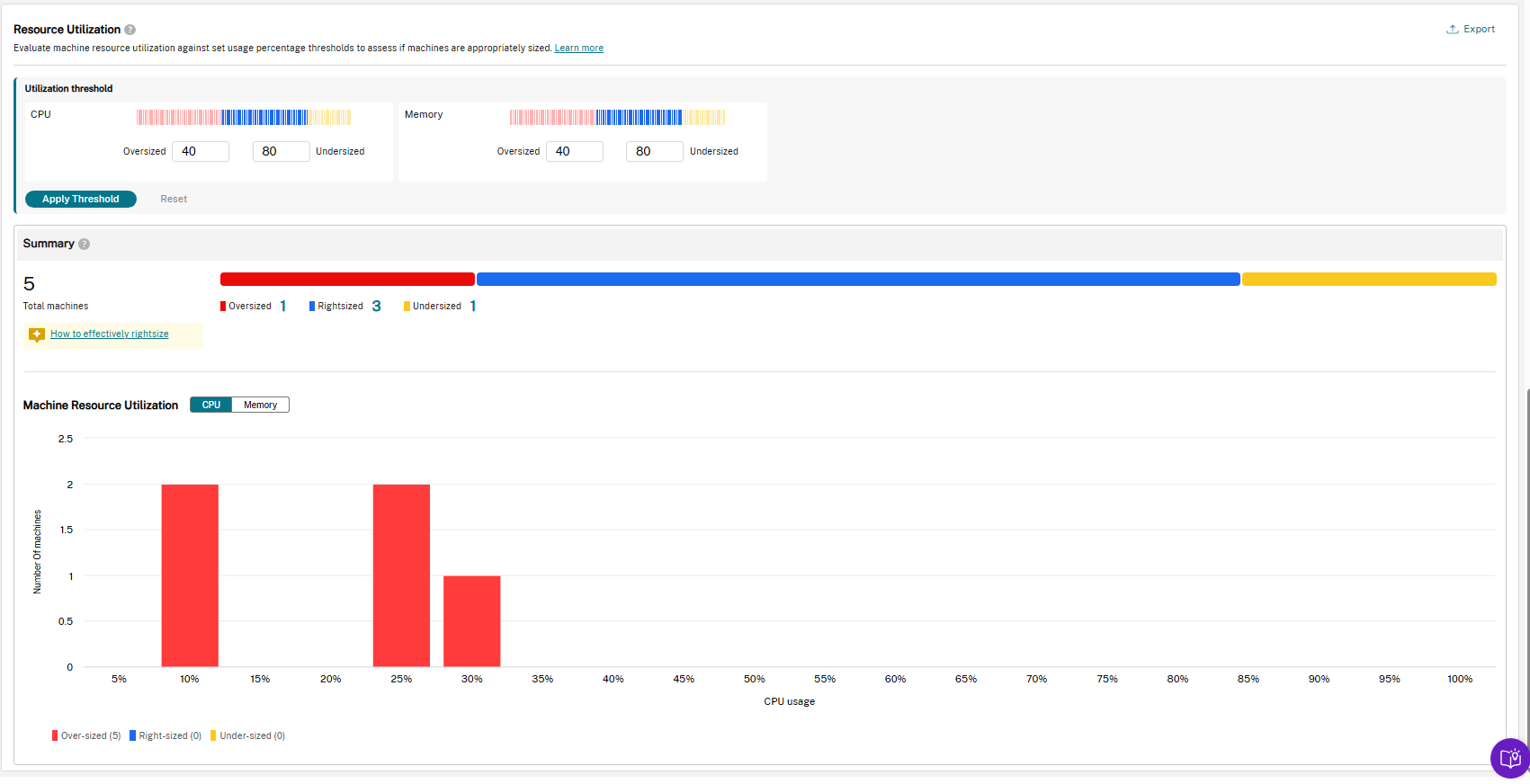This screenshot has width=1530, height=784.
Task: Focus the Memory Oversized threshold input
Action: [574, 151]
